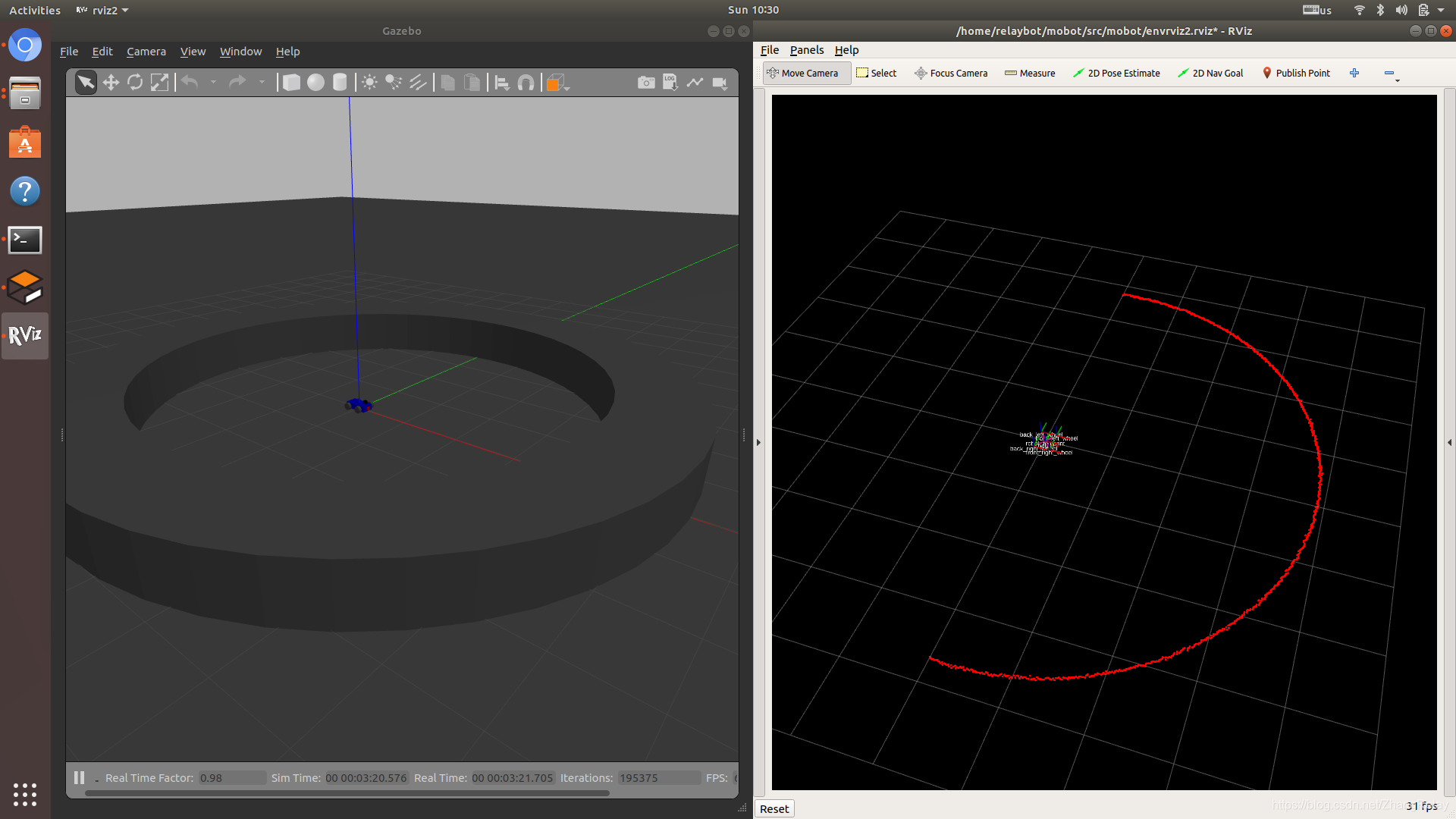Choose the 2D Nav Goal tool

tap(1210, 73)
